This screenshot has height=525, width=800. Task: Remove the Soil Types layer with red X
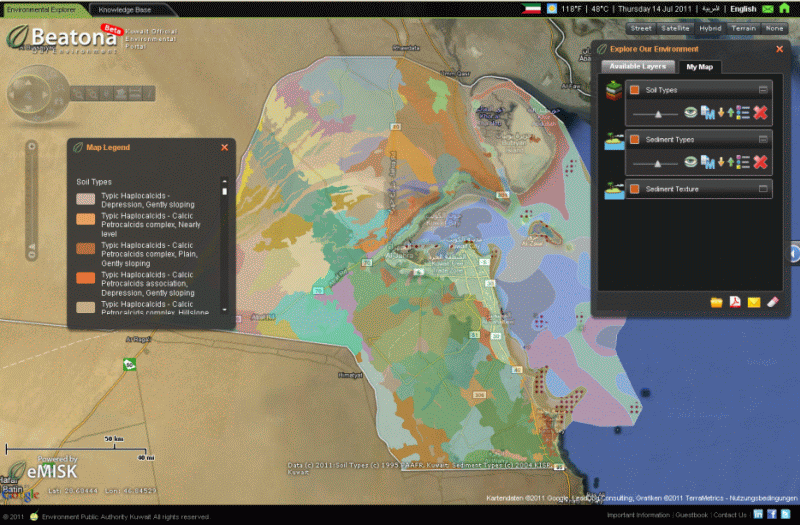pos(760,113)
